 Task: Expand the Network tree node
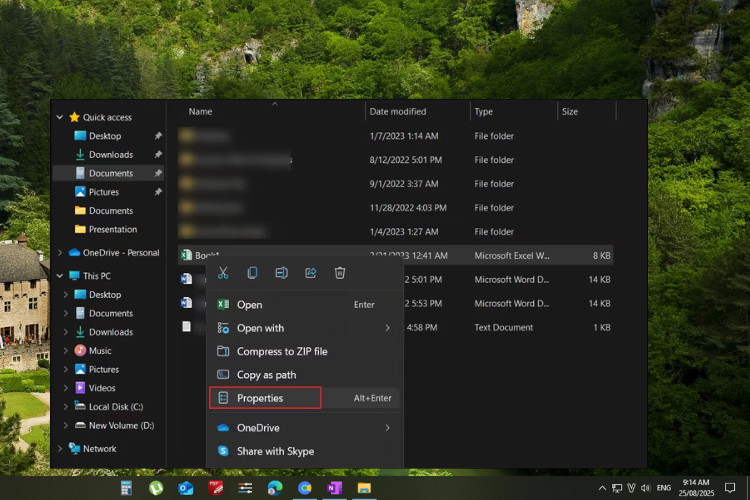click(60, 449)
